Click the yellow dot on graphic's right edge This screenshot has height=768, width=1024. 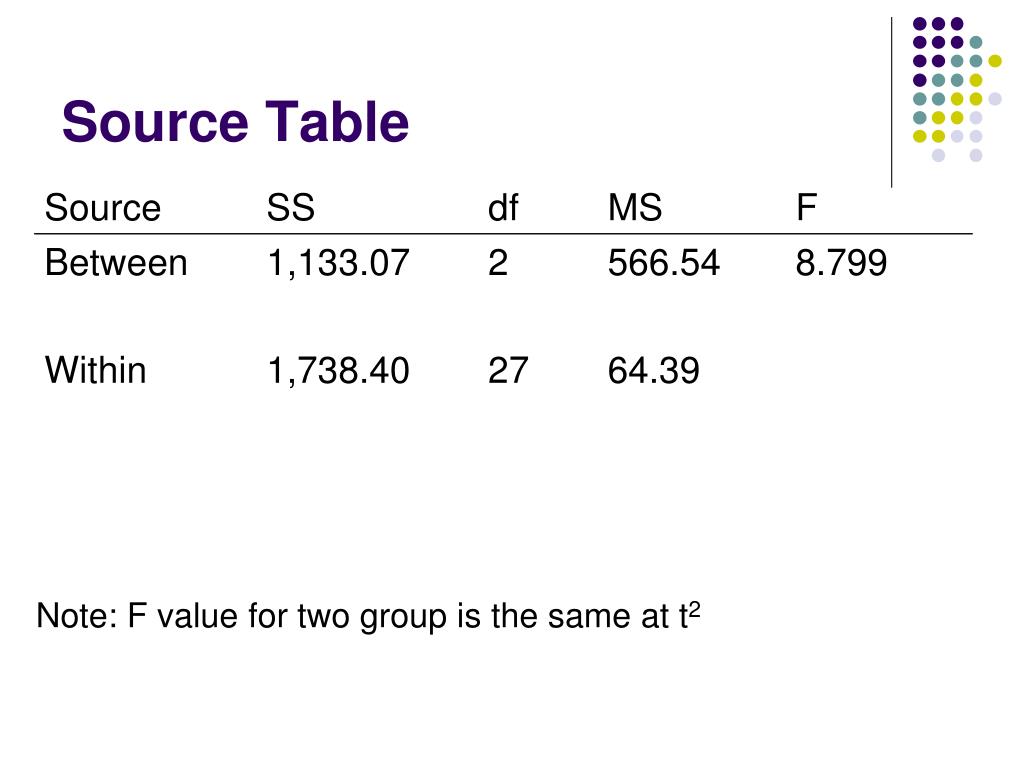pyautogui.click(x=995, y=61)
